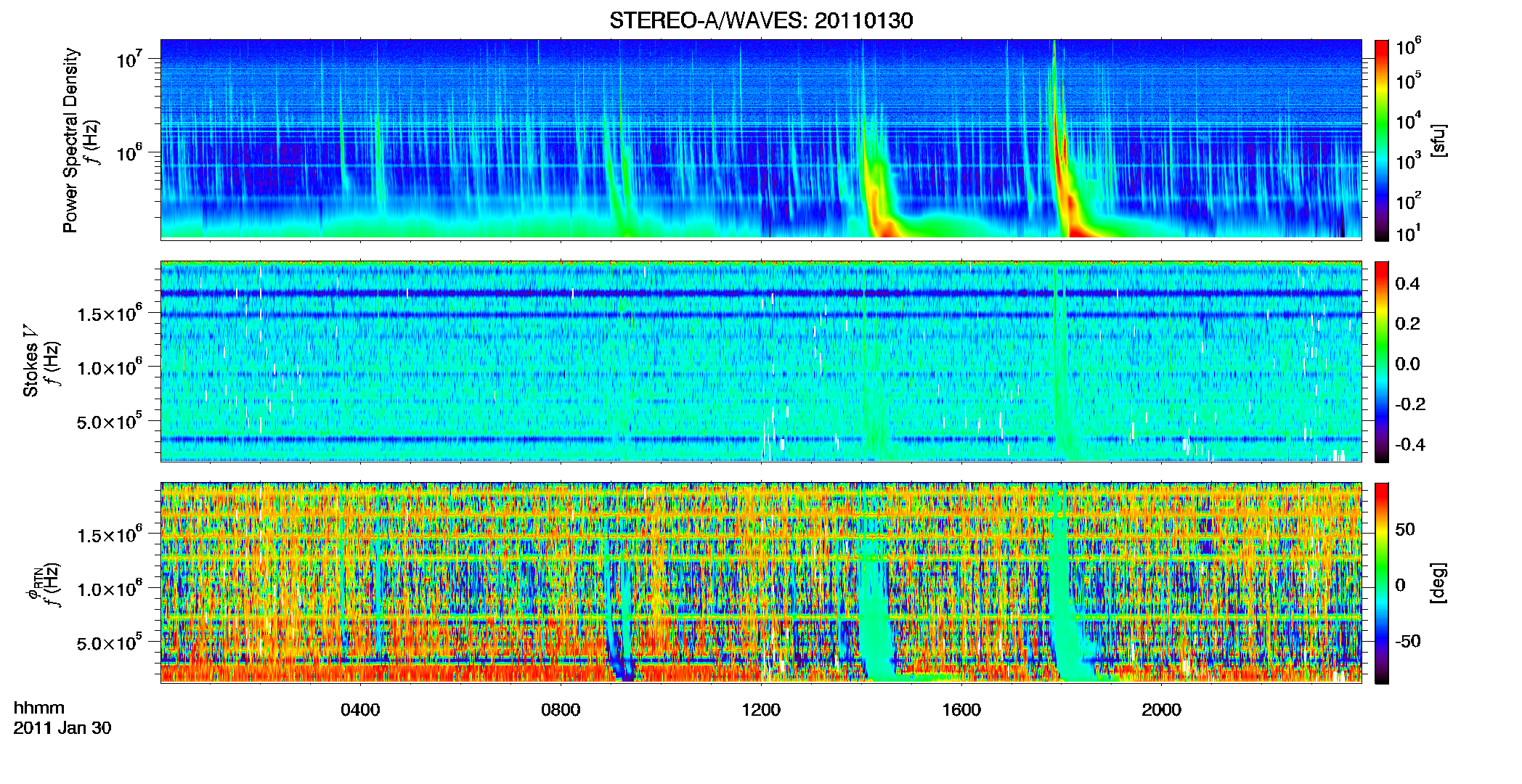
Task: Click the power spectral density rainbow colorbar
Action: coord(1382,140)
